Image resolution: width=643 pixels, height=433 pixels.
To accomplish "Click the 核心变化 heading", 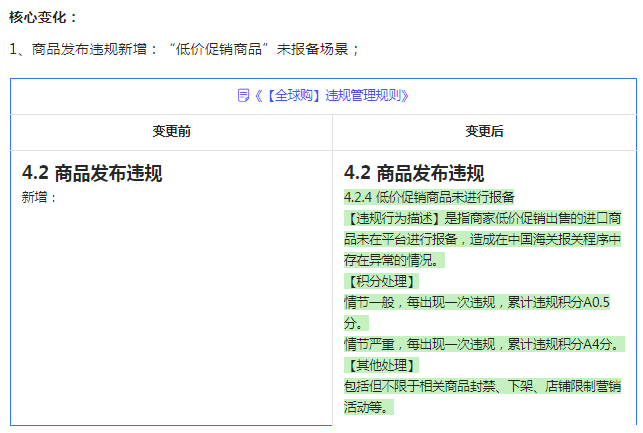I will click(43, 17).
